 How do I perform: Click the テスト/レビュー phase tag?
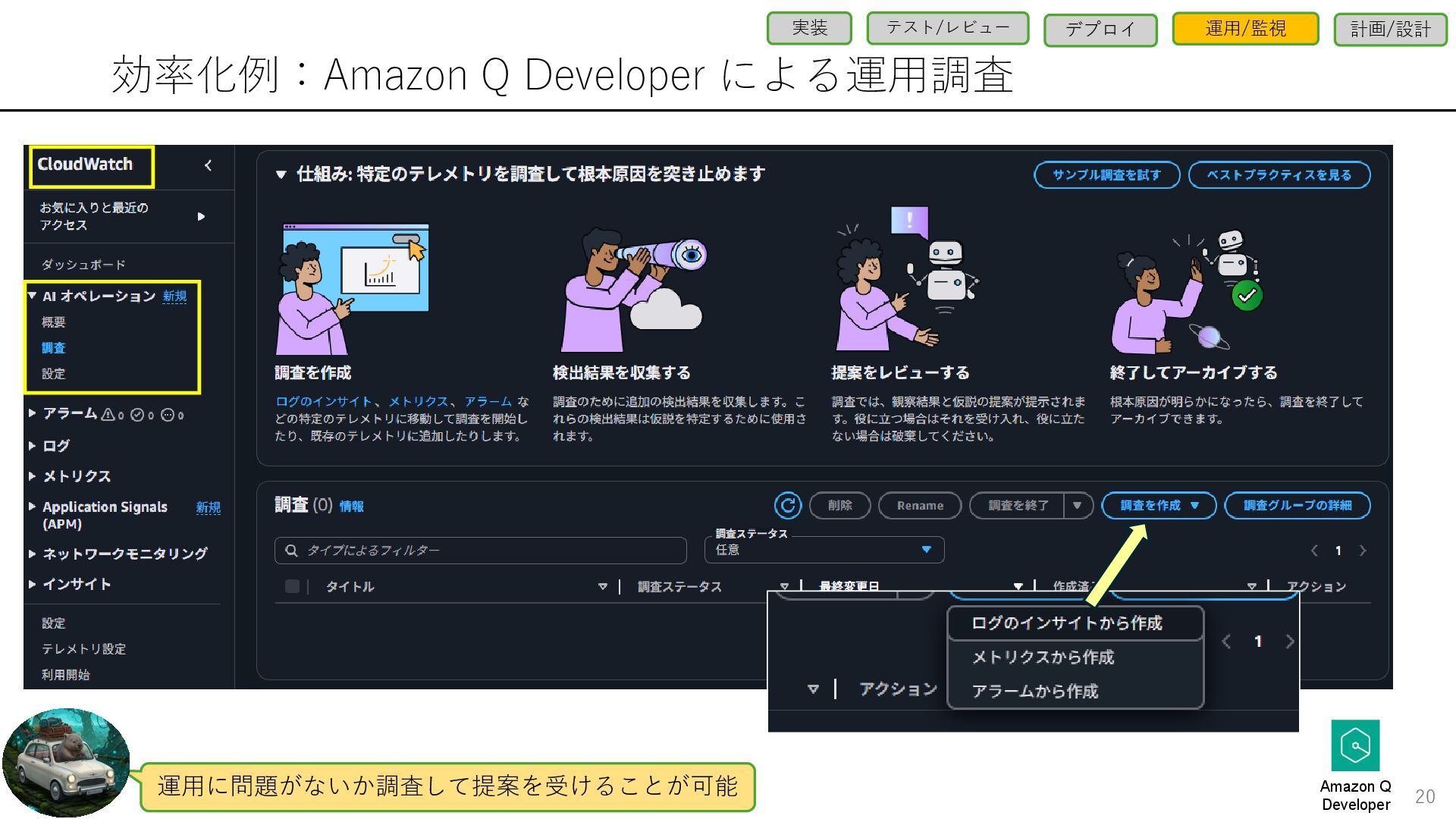pos(948,28)
